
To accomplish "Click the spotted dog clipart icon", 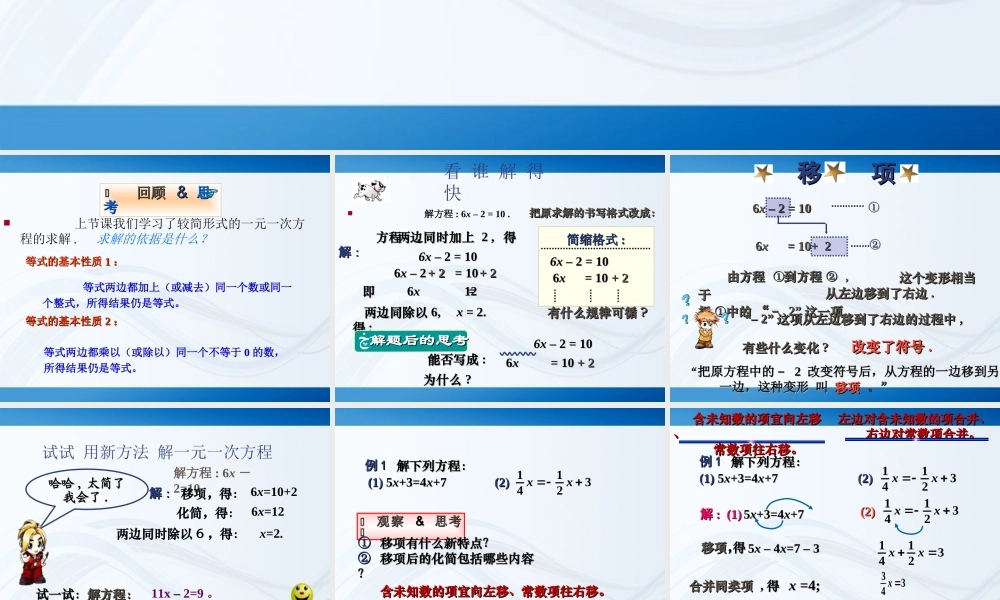I will [x=370, y=190].
